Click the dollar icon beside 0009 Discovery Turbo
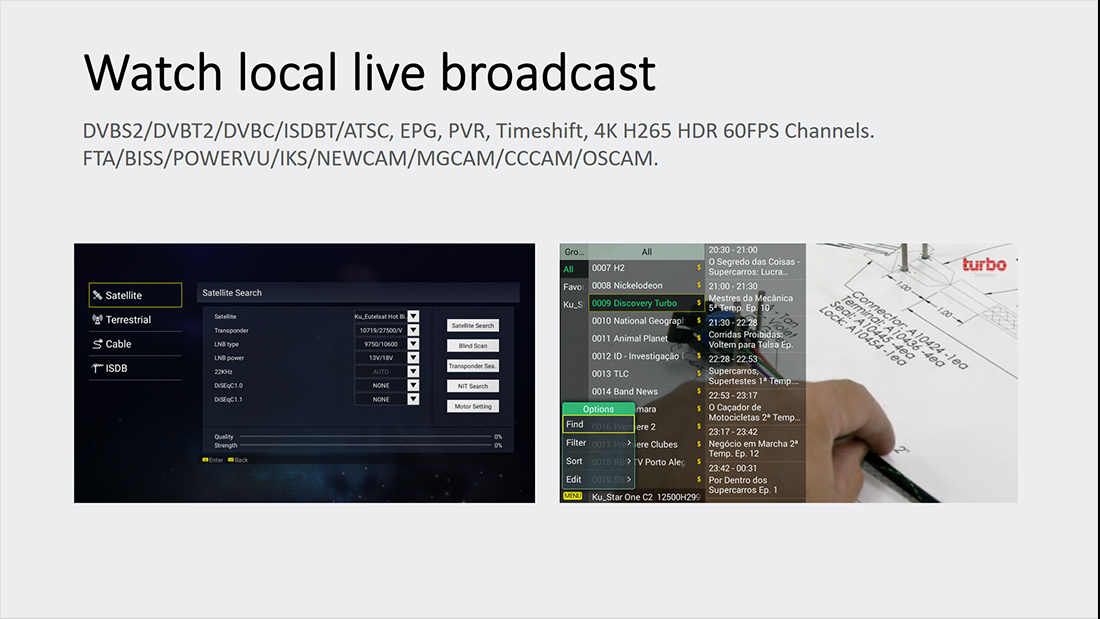Viewport: 1100px width, 619px height. pyautogui.click(x=699, y=302)
